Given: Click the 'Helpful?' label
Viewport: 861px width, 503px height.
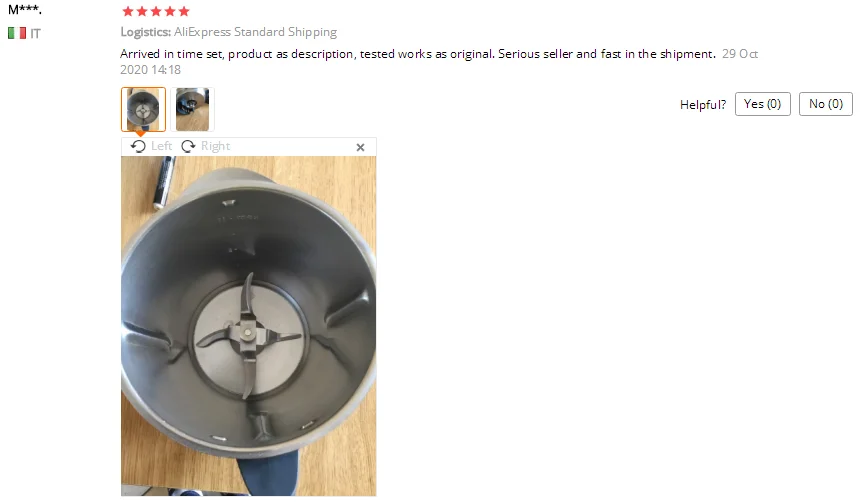Looking at the screenshot, I should click(x=703, y=105).
